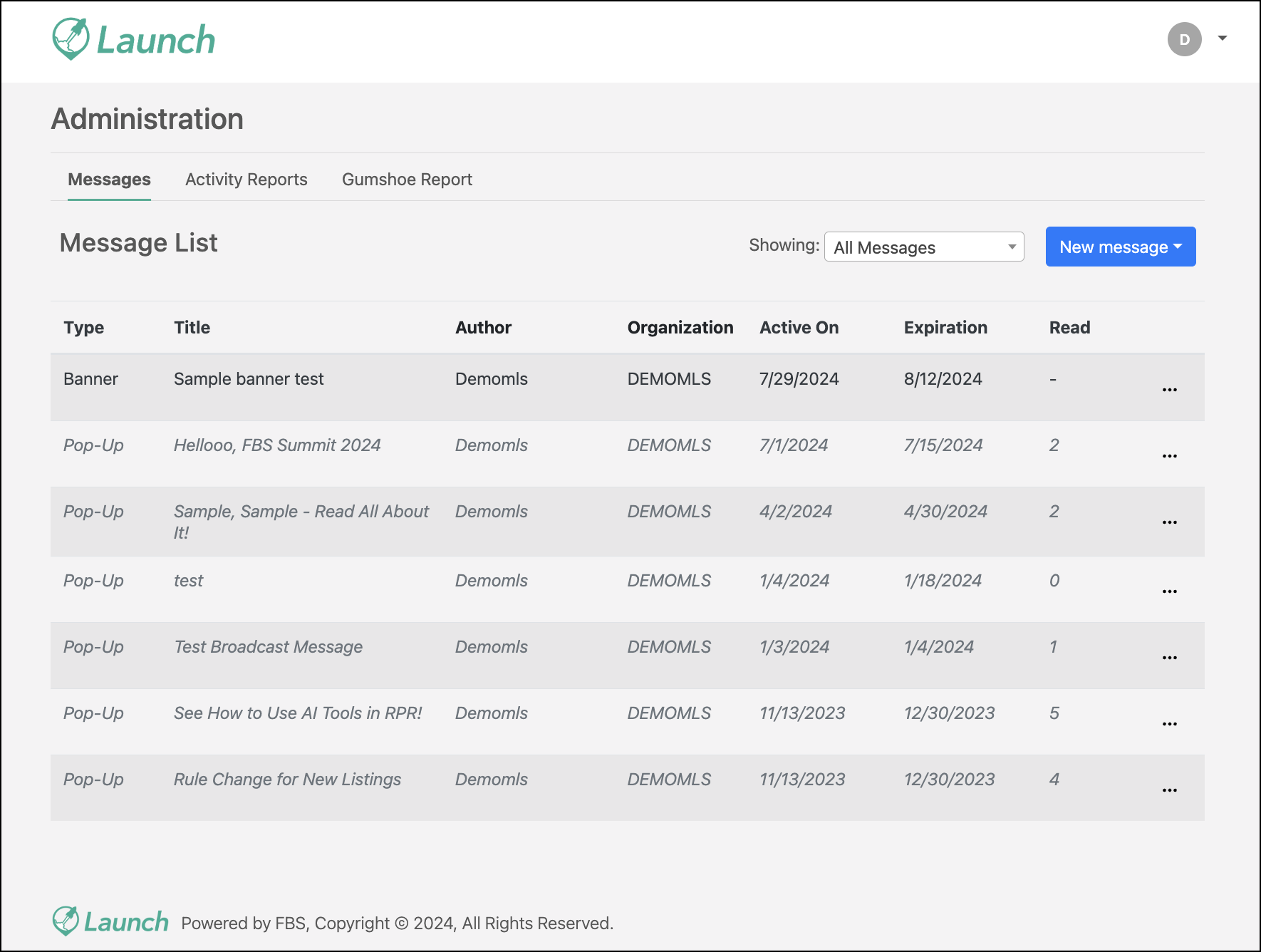Click the Expiration column header
Image resolution: width=1261 pixels, height=952 pixels.
tap(945, 328)
